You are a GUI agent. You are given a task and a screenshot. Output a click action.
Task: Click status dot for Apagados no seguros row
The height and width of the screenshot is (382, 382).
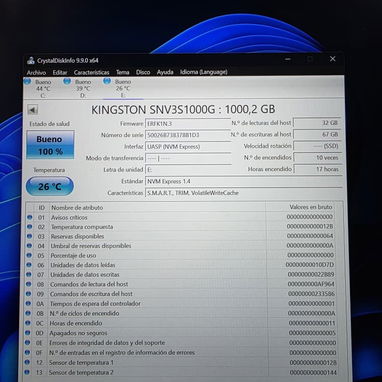[x=28, y=333]
